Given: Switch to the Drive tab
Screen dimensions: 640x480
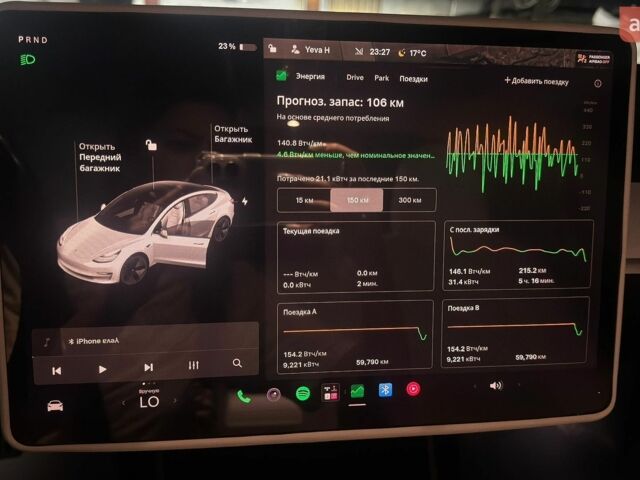Looking at the screenshot, I should [x=355, y=77].
